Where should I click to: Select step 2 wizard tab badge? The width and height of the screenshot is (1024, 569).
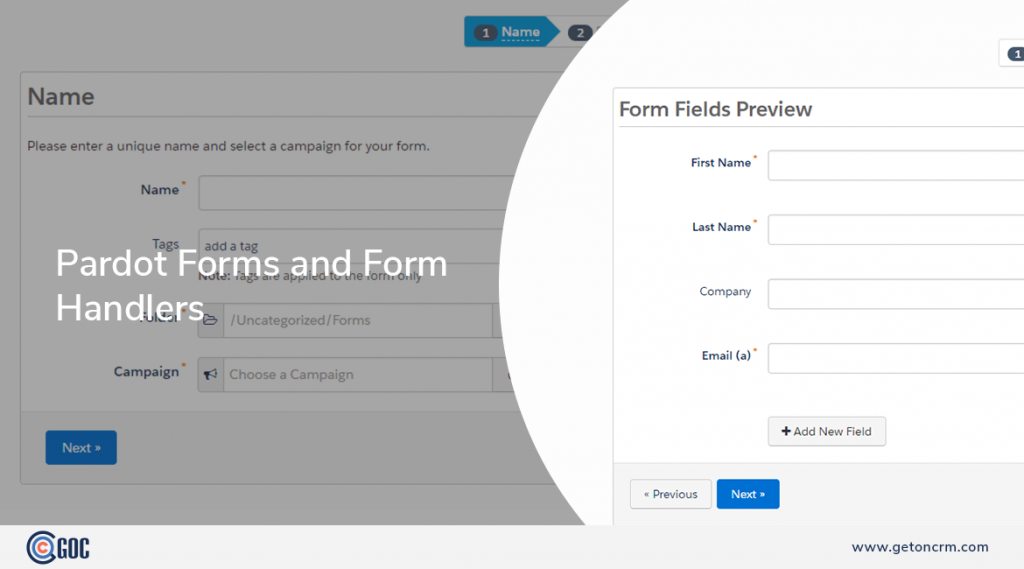click(x=579, y=33)
